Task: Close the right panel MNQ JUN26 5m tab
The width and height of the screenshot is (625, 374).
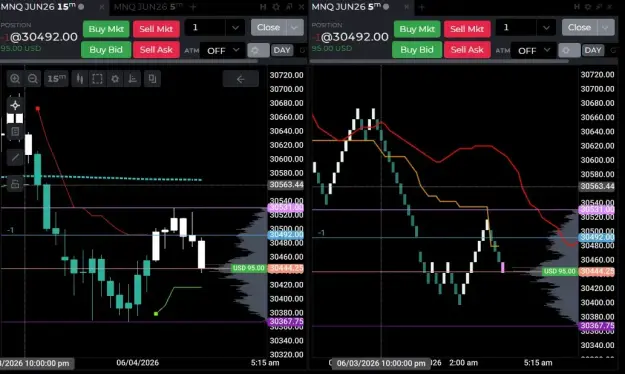Action: pyautogui.click(x=406, y=7)
